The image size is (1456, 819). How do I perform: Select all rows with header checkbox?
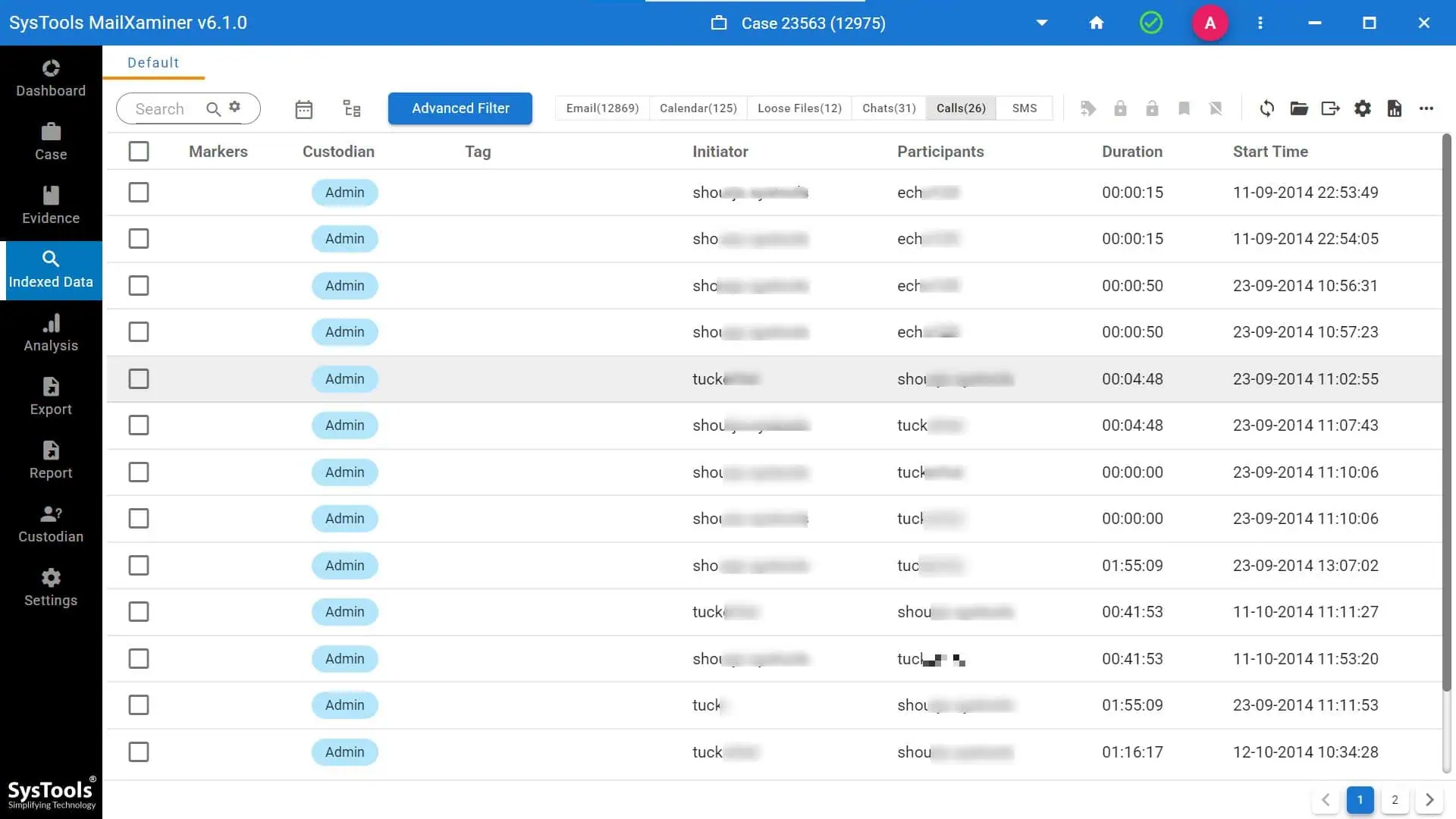pos(139,152)
